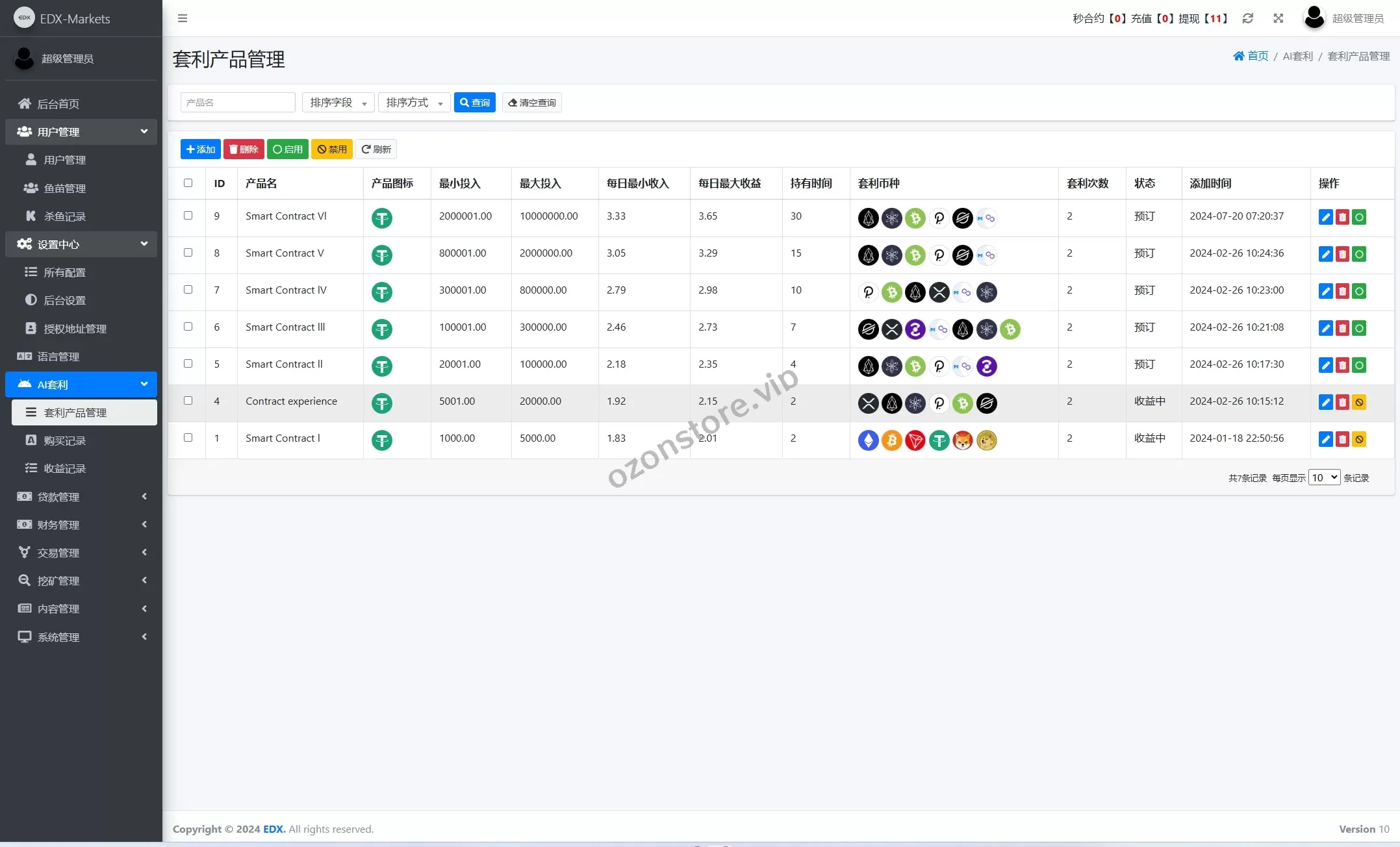The height and width of the screenshot is (847, 1400).
Task: Click the hamburger sidebar toggle icon
Action: coord(183,18)
